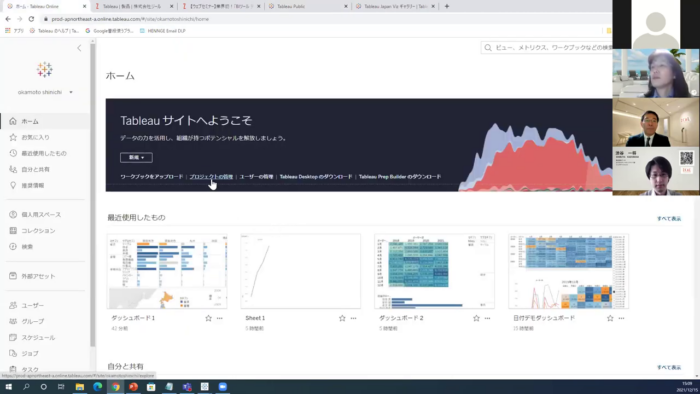Favorite ダッシュボード 1 with star

click(x=208, y=318)
